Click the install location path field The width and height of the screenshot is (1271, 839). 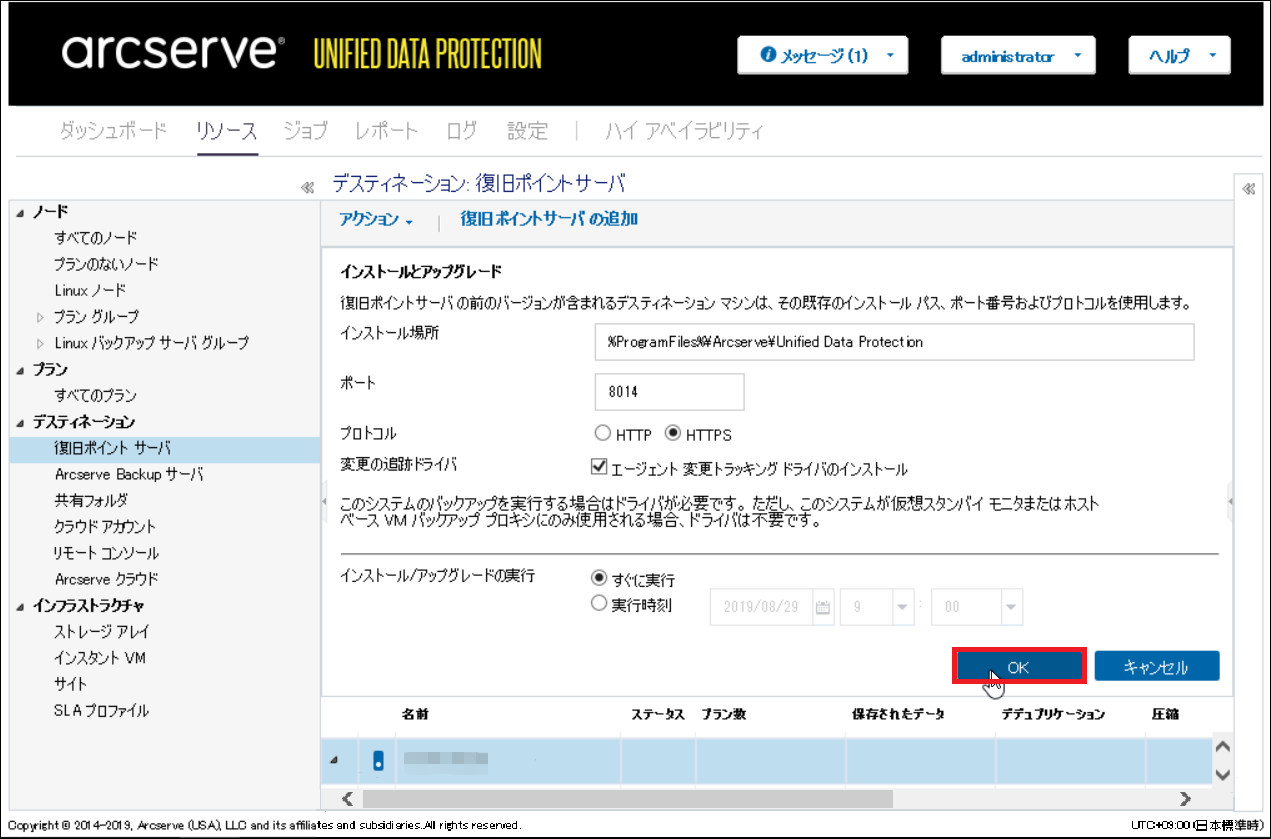tap(894, 341)
